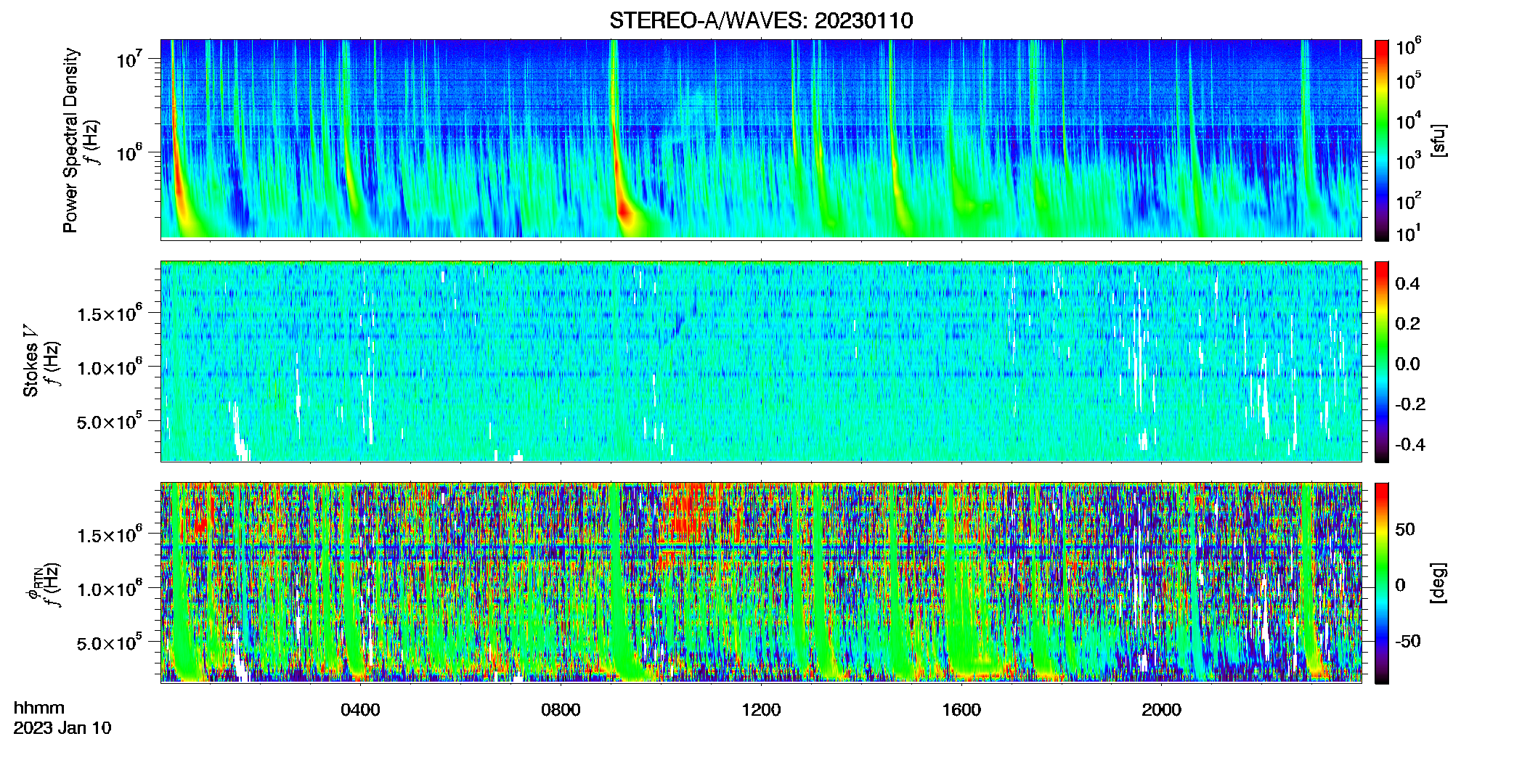
Task: Click the -0.4 Stokes V colorbar value
Action: (1410, 445)
